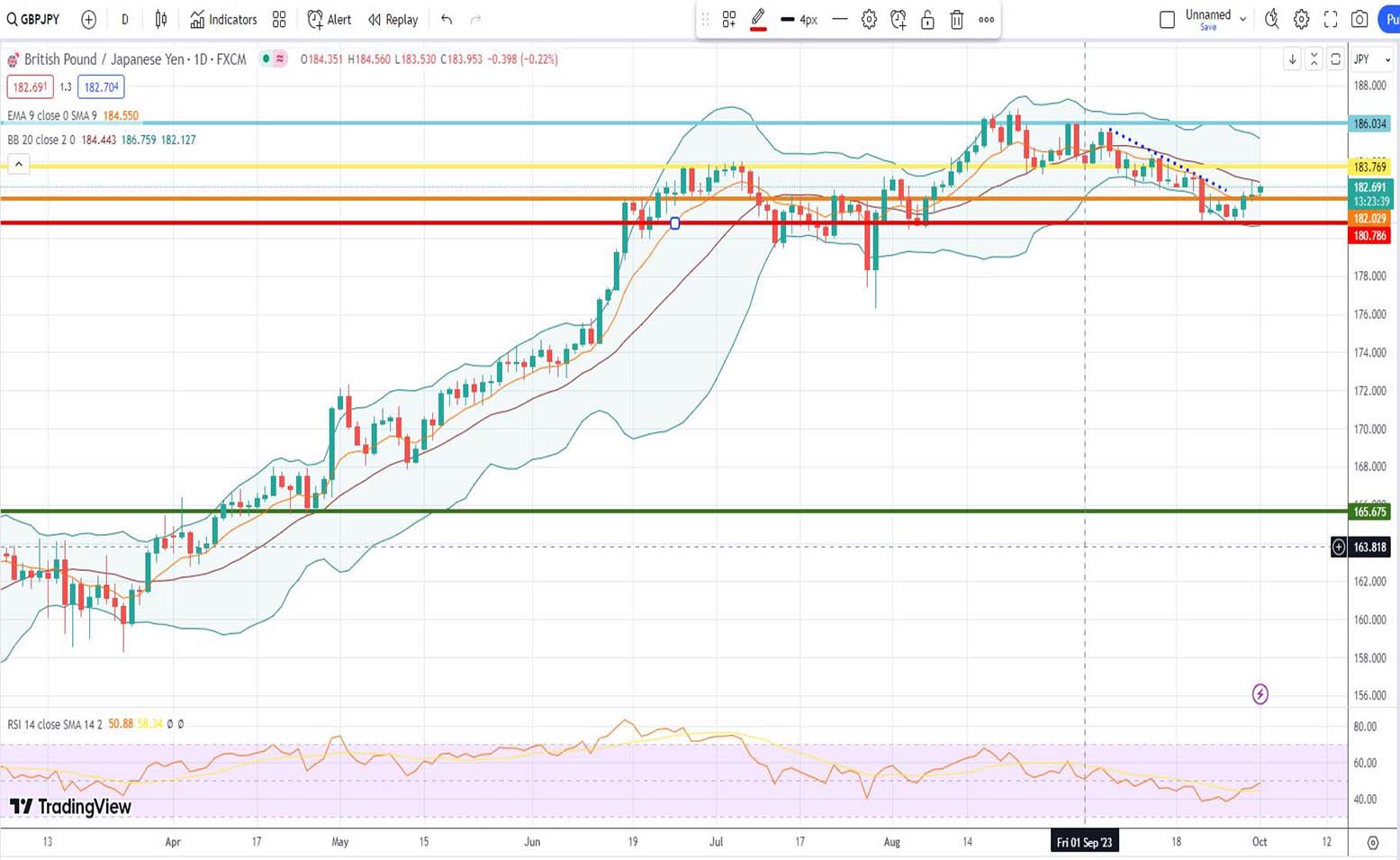Screen dimensions: 1400x860
Task: Open the indicator templates grid icon
Action: tap(279, 19)
